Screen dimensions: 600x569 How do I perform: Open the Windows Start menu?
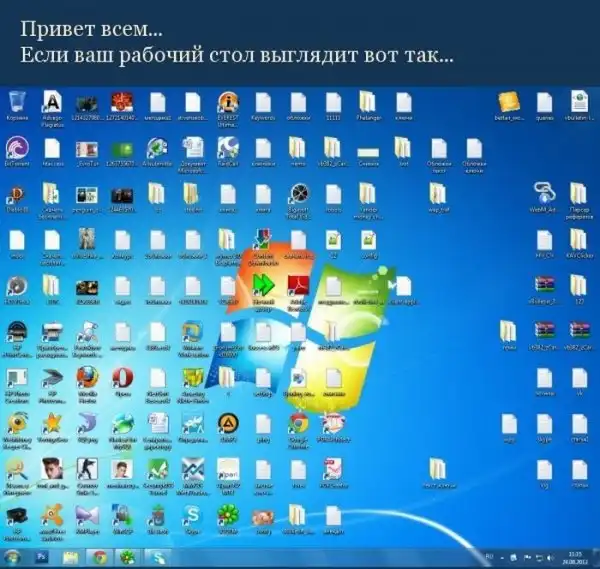14,556
